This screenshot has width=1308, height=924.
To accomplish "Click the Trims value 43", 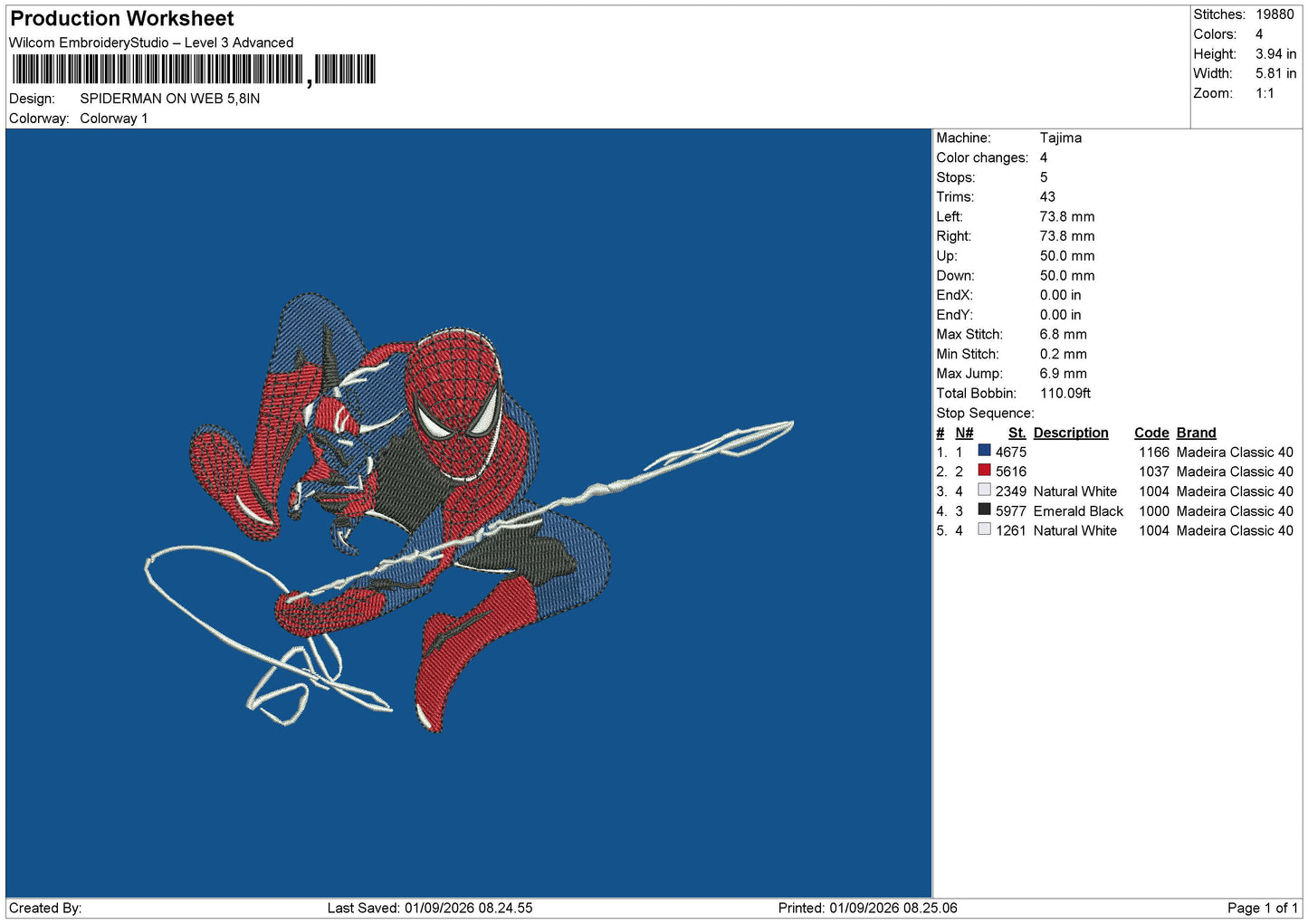I will coord(1047,196).
